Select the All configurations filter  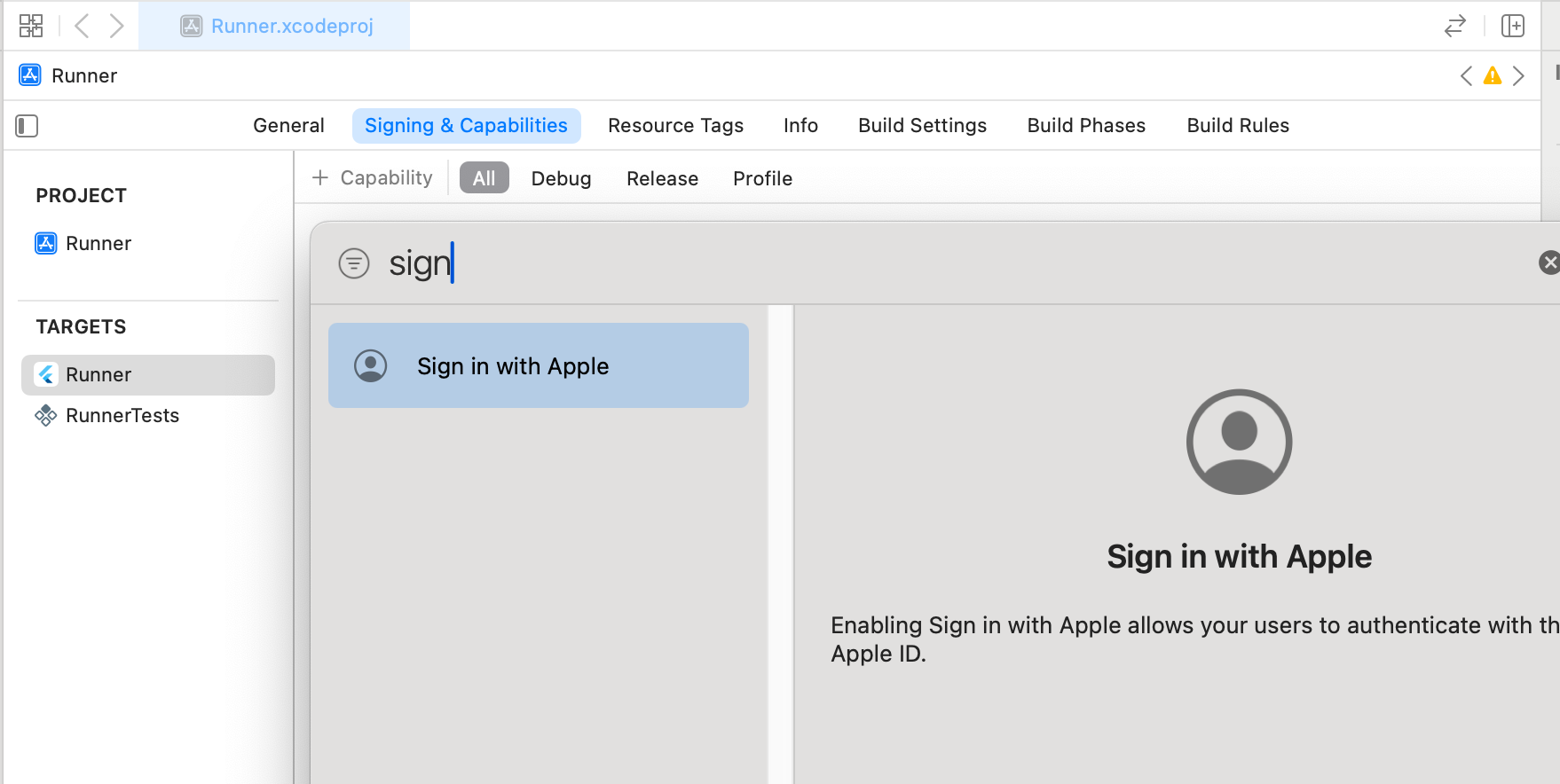484,178
